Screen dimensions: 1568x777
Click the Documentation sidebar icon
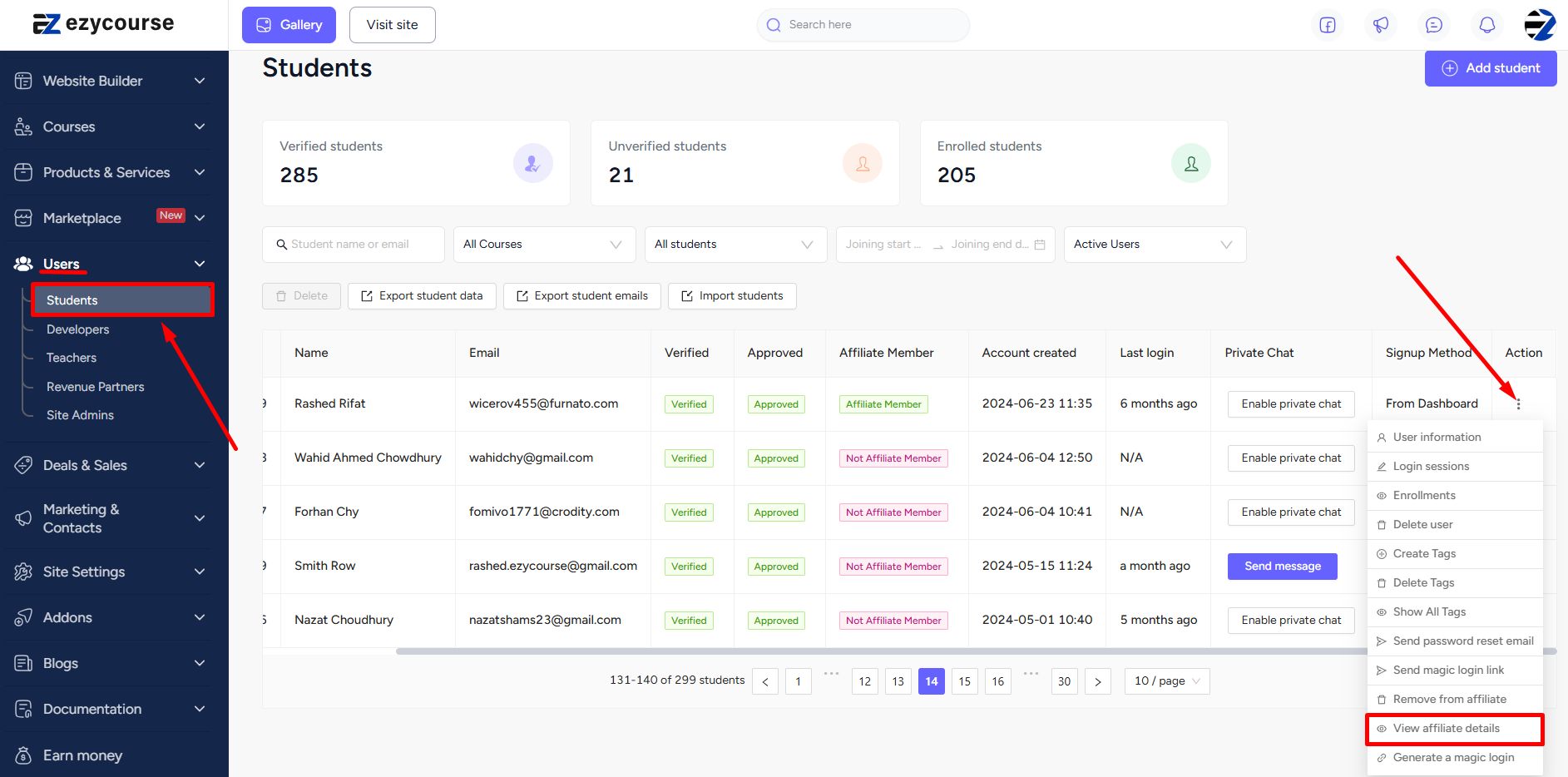click(x=23, y=709)
